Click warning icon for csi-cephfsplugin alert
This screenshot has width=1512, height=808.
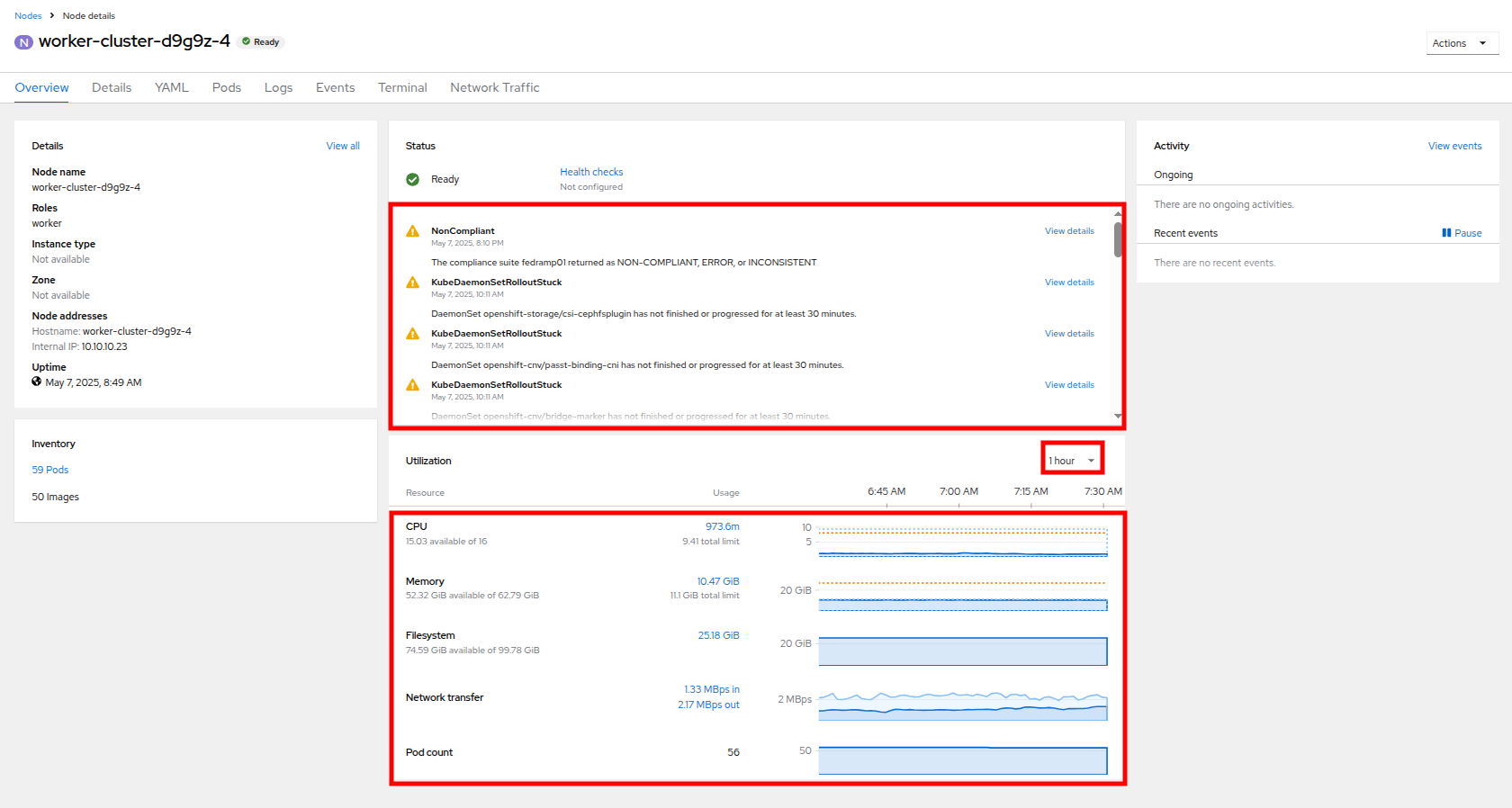(x=412, y=283)
